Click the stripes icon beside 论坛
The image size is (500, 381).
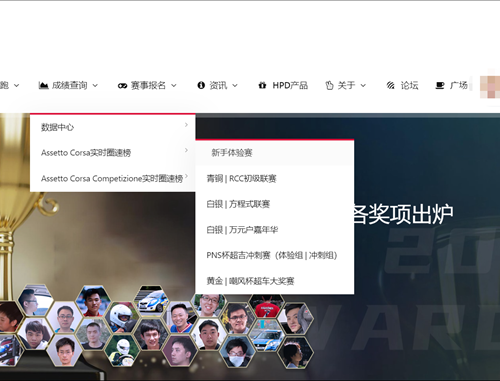[x=390, y=85]
